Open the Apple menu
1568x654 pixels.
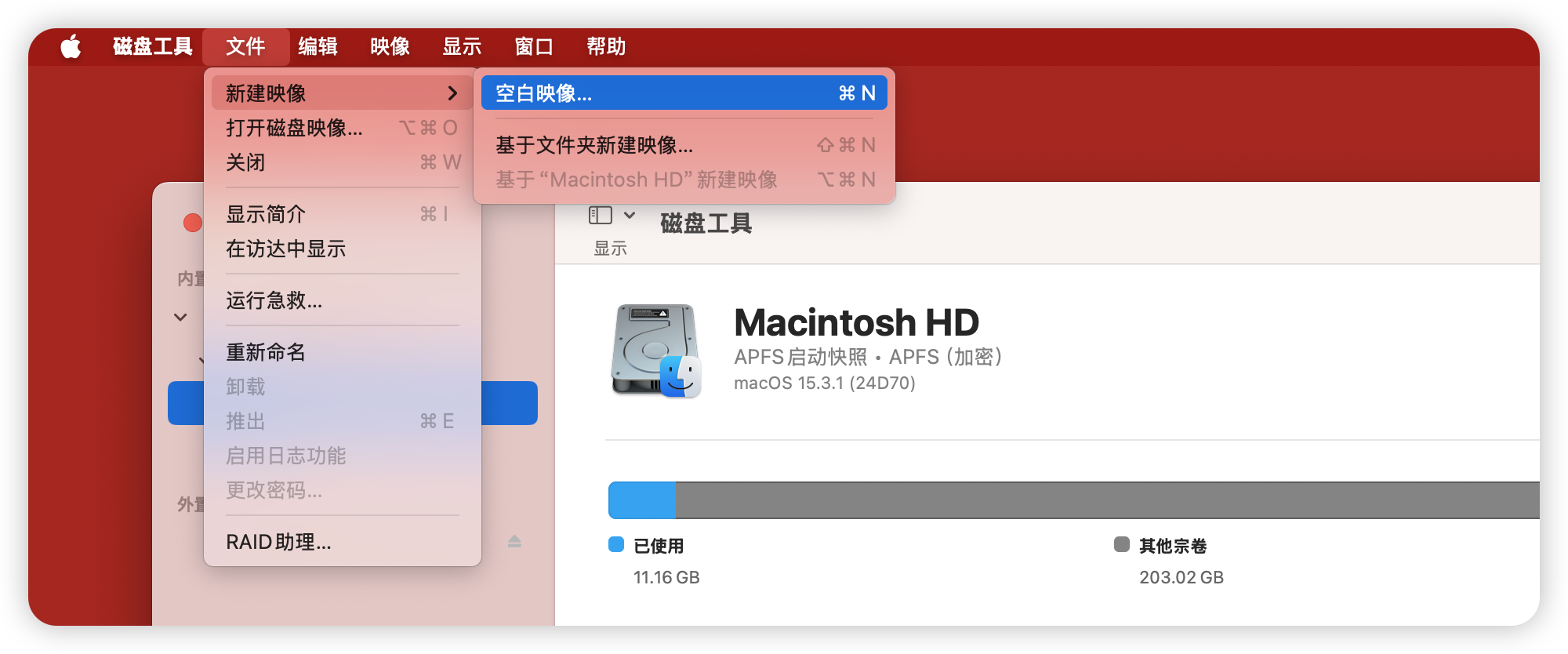point(71,47)
